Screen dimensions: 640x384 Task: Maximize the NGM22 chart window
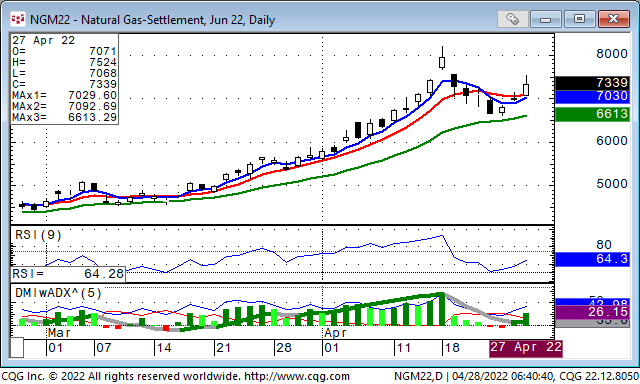coord(579,19)
